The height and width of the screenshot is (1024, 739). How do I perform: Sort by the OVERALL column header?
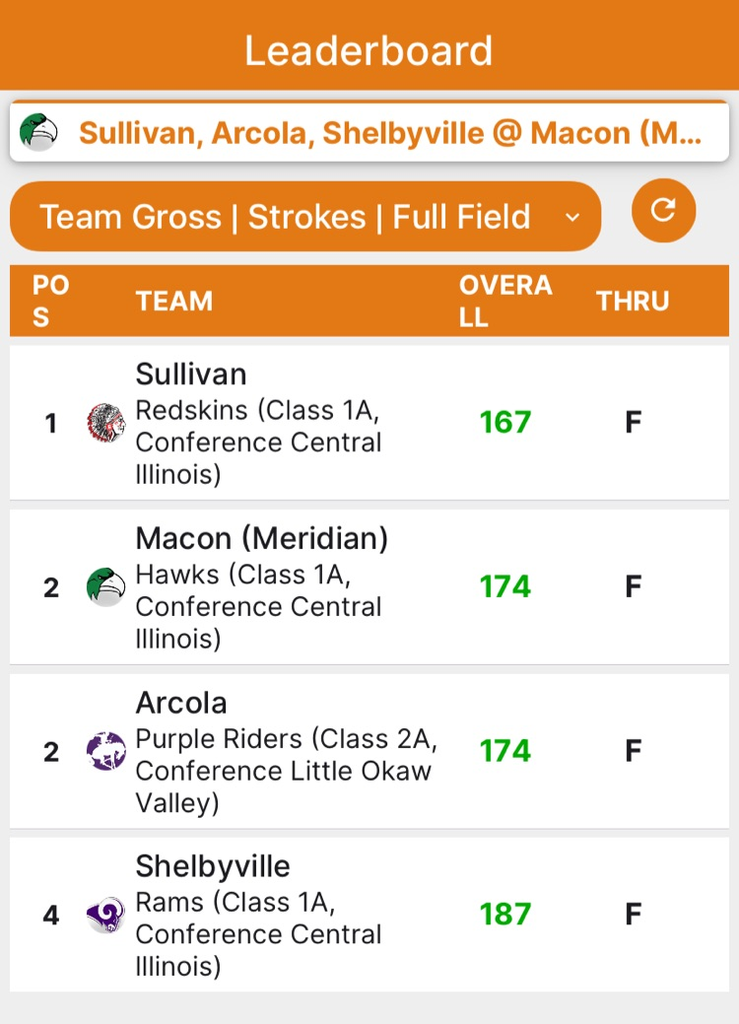point(505,301)
